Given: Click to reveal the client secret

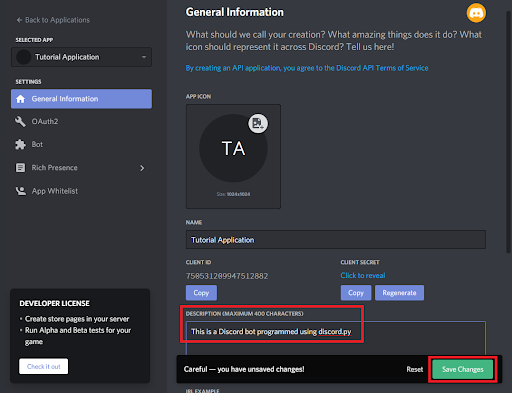Looking at the screenshot, I should tap(363, 275).
